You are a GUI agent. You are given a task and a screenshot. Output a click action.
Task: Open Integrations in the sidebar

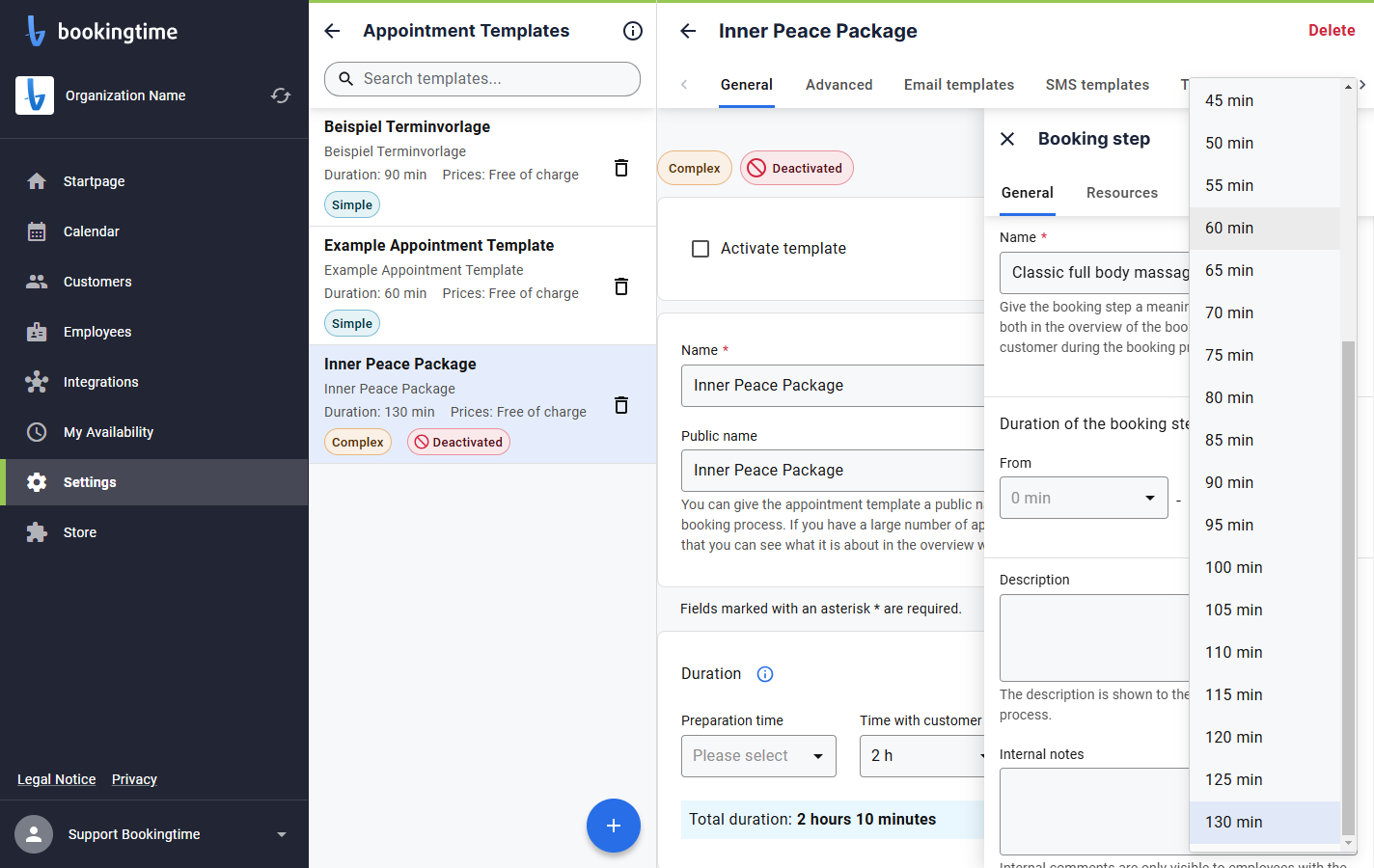tap(154, 382)
